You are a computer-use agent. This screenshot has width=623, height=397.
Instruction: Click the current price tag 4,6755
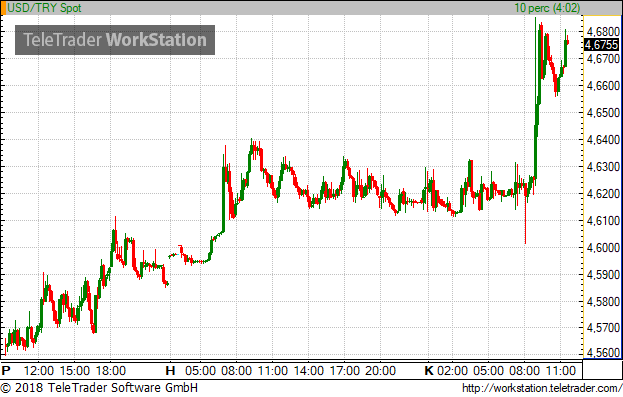pyautogui.click(x=602, y=45)
